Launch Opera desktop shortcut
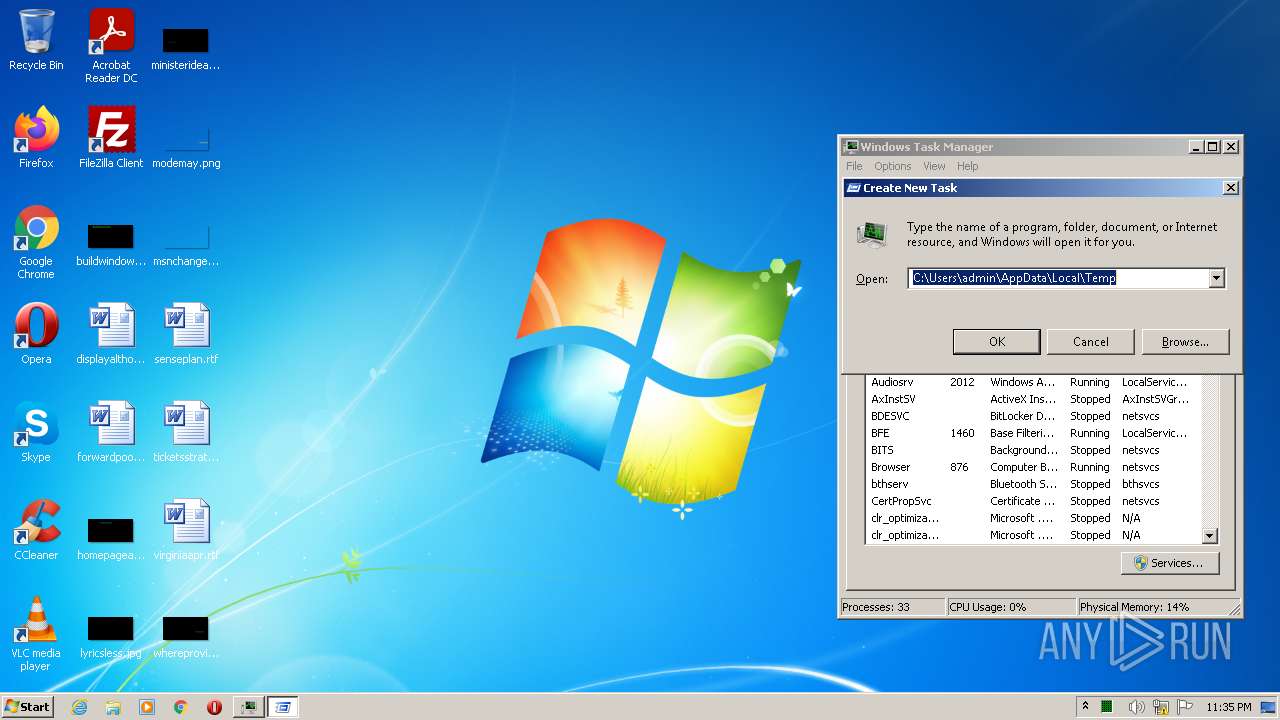 pos(36,334)
